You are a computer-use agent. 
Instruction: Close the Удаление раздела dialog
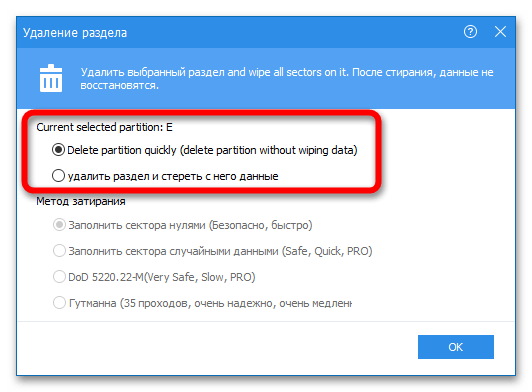(x=500, y=32)
